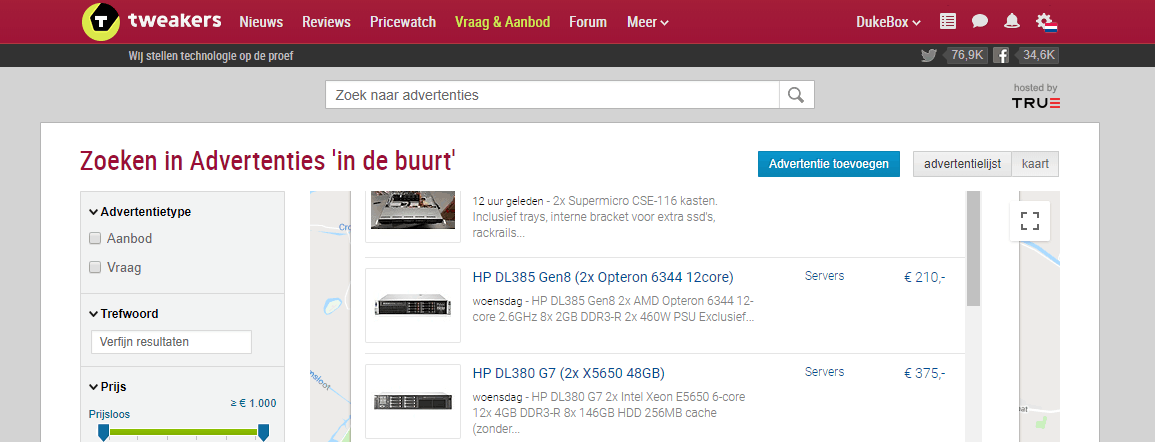
Task: Focus the Verfijn resultaten keyword field
Action: 171,342
